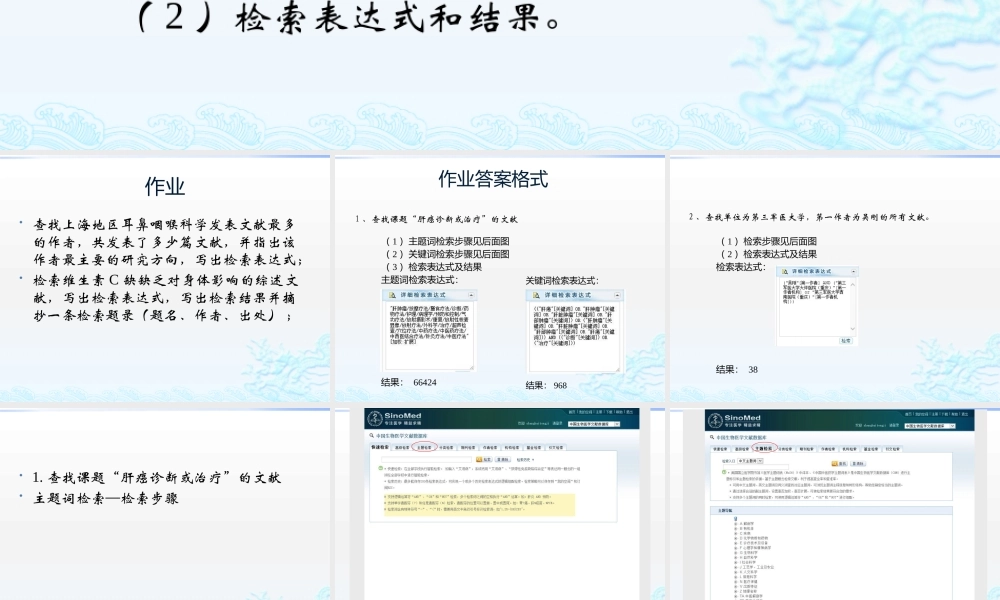This screenshot has width=1000, height=600.
Task: Click the magnifier icon beside the right database title
Action: [713, 437]
